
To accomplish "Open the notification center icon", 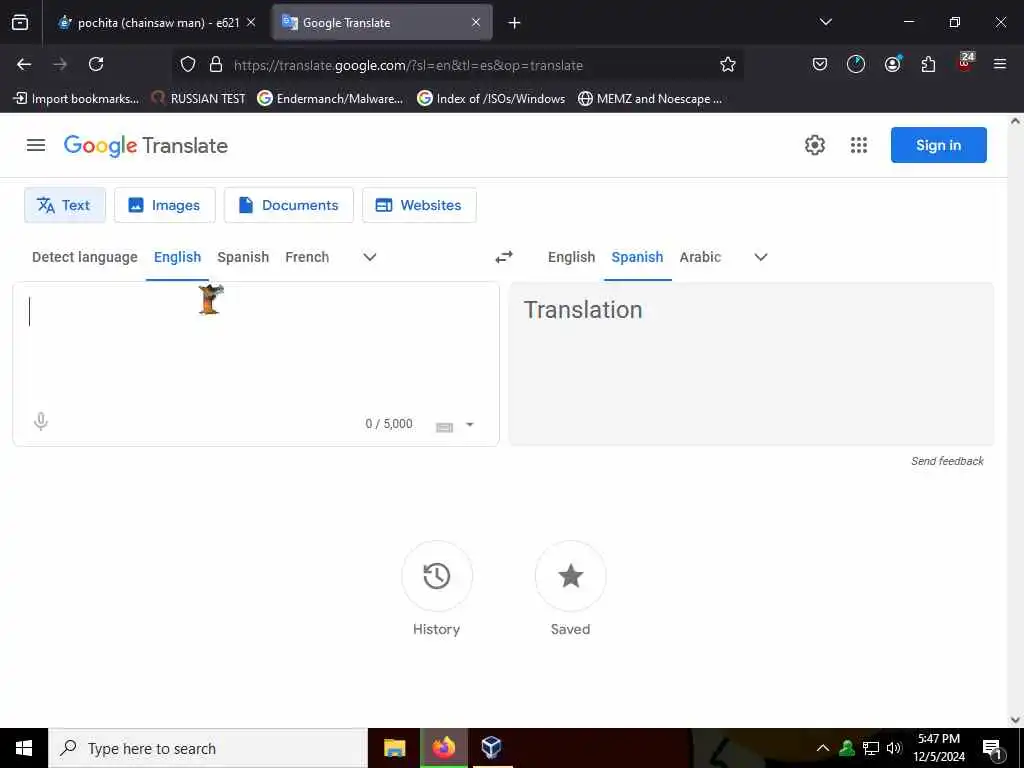I will tap(993, 748).
